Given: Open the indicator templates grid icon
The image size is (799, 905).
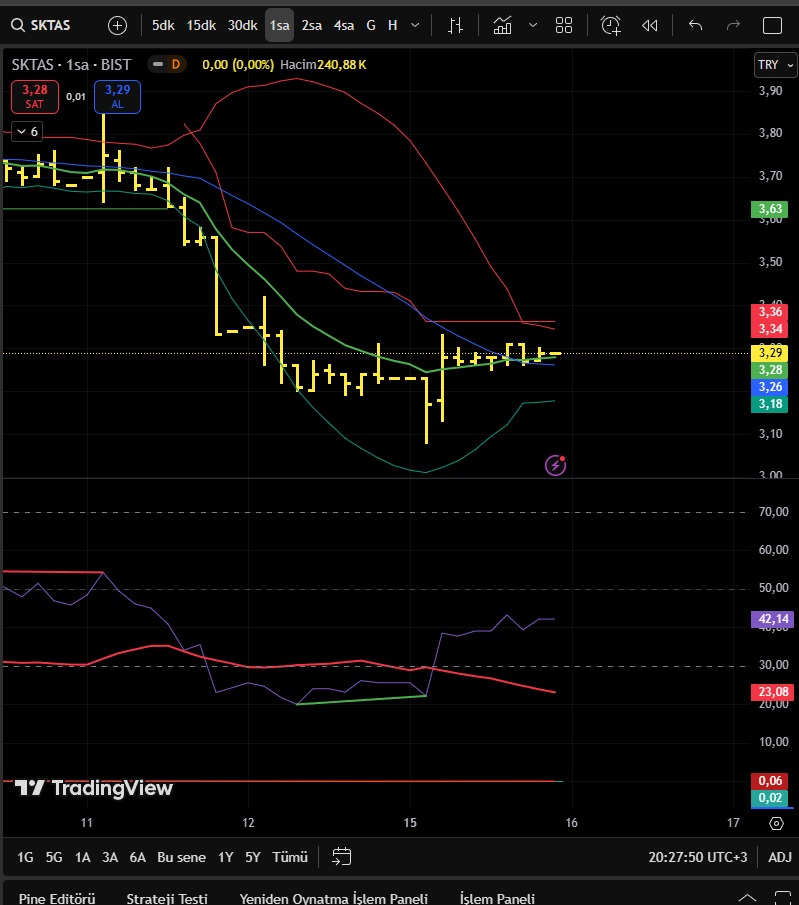Looking at the screenshot, I should point(563,25).
